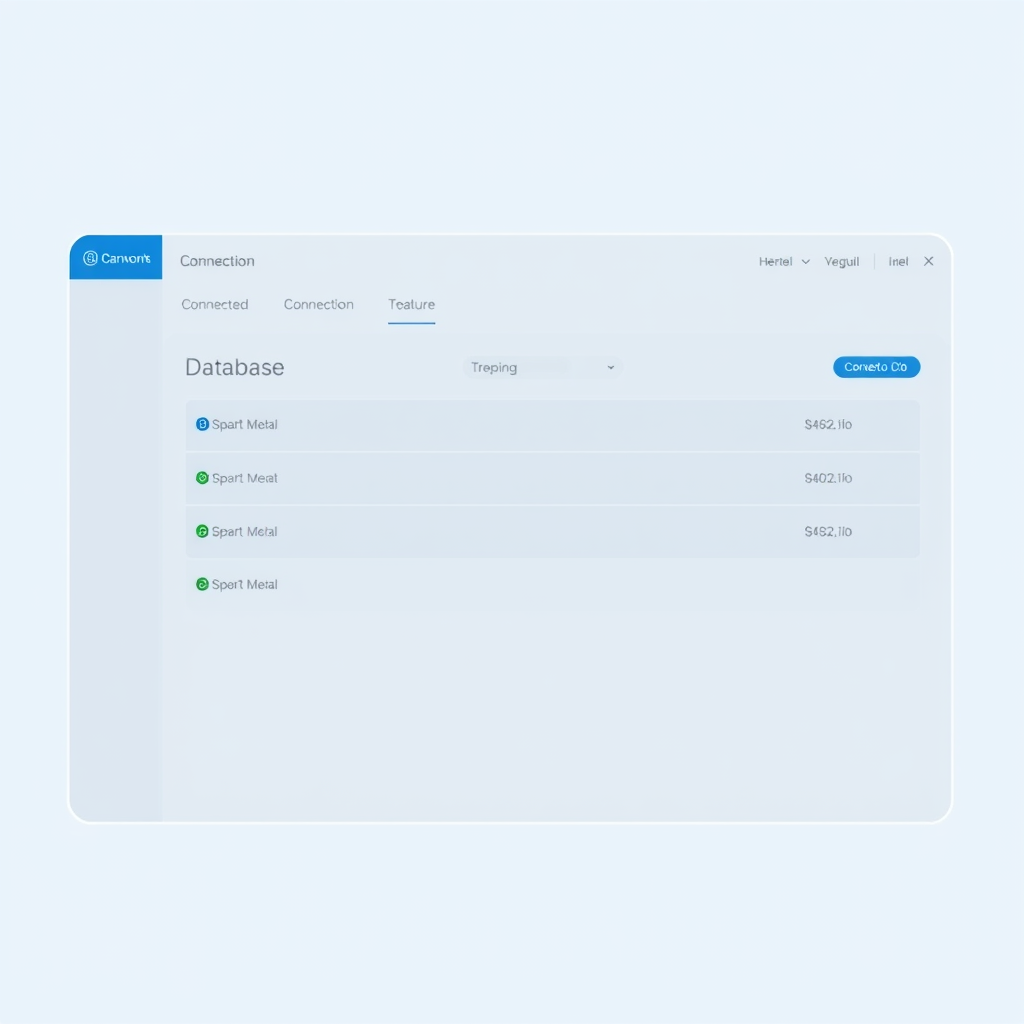The image size is (1024, 1024).
Task: Click the small arrow inside the Treping combo box
Action: pos(610,368)
